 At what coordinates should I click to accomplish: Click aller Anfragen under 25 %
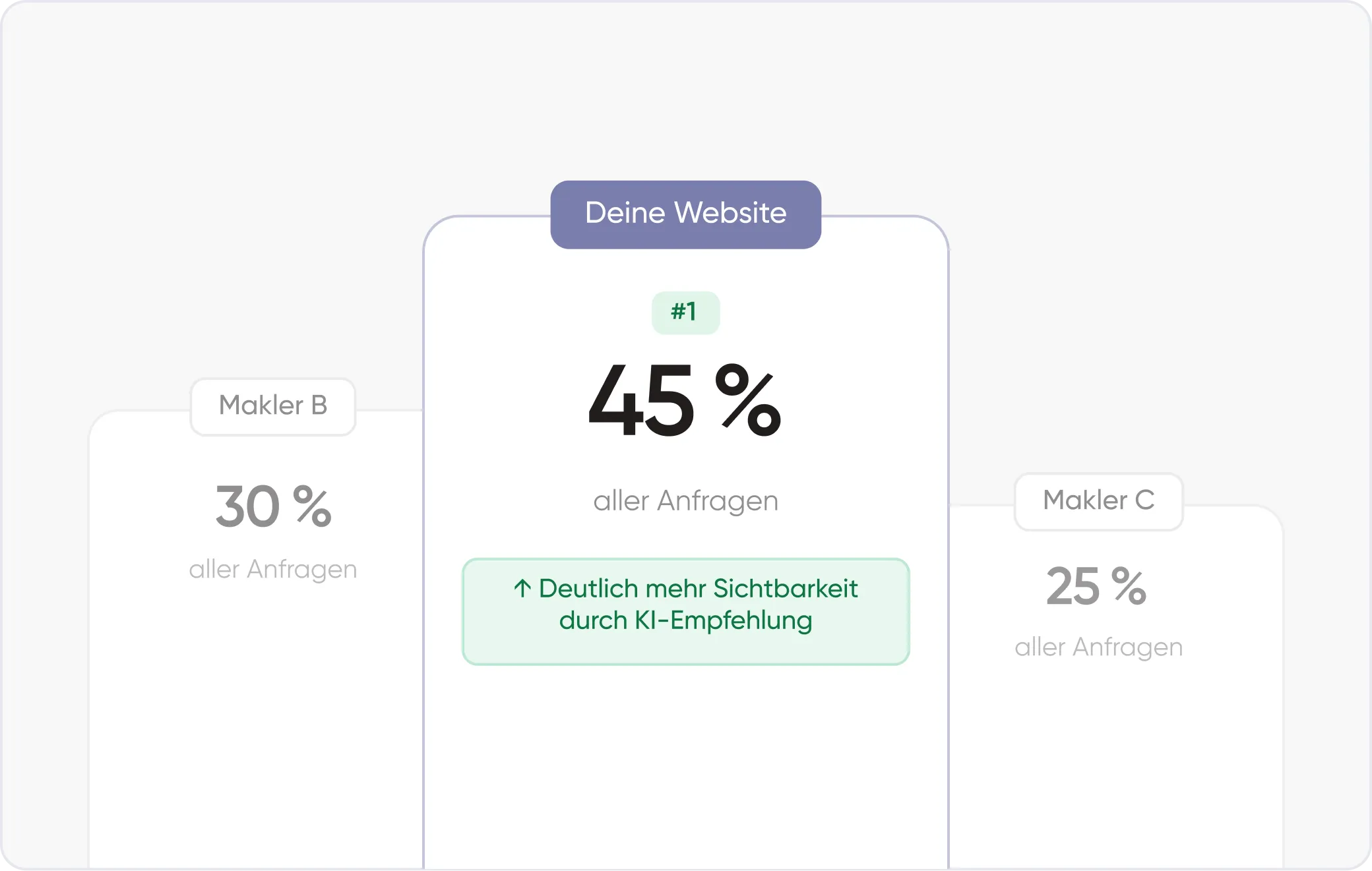click(1098, 647)
